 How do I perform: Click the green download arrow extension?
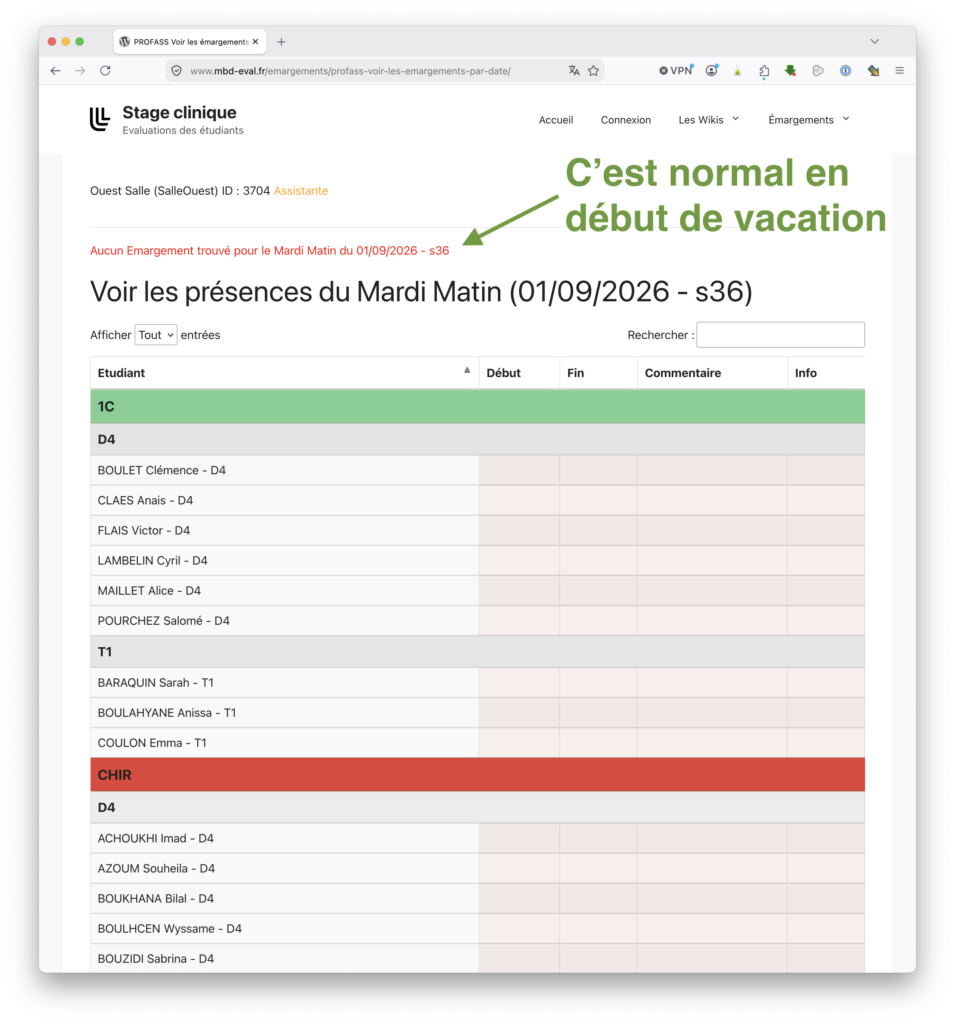point(790,71)
